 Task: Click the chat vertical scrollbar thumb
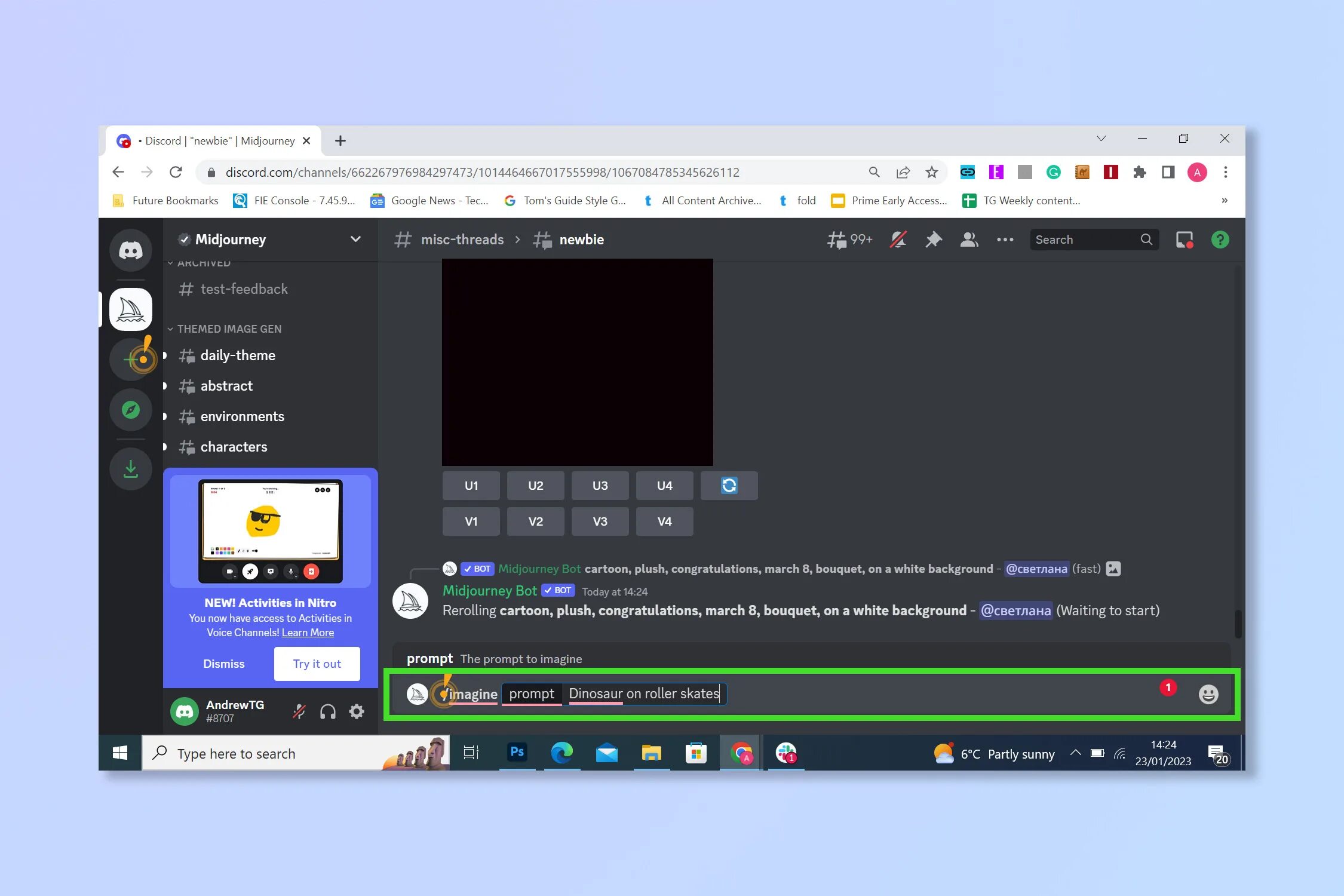tap(1238, 623)
